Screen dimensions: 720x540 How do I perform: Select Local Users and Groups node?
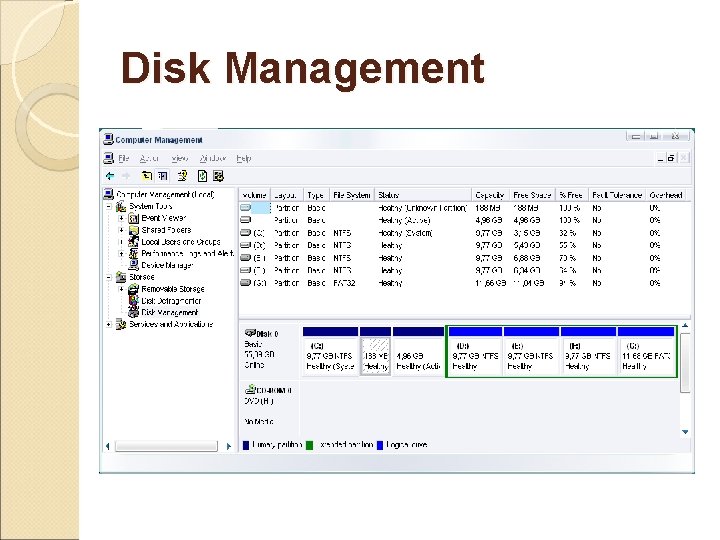tap(180, 242)
